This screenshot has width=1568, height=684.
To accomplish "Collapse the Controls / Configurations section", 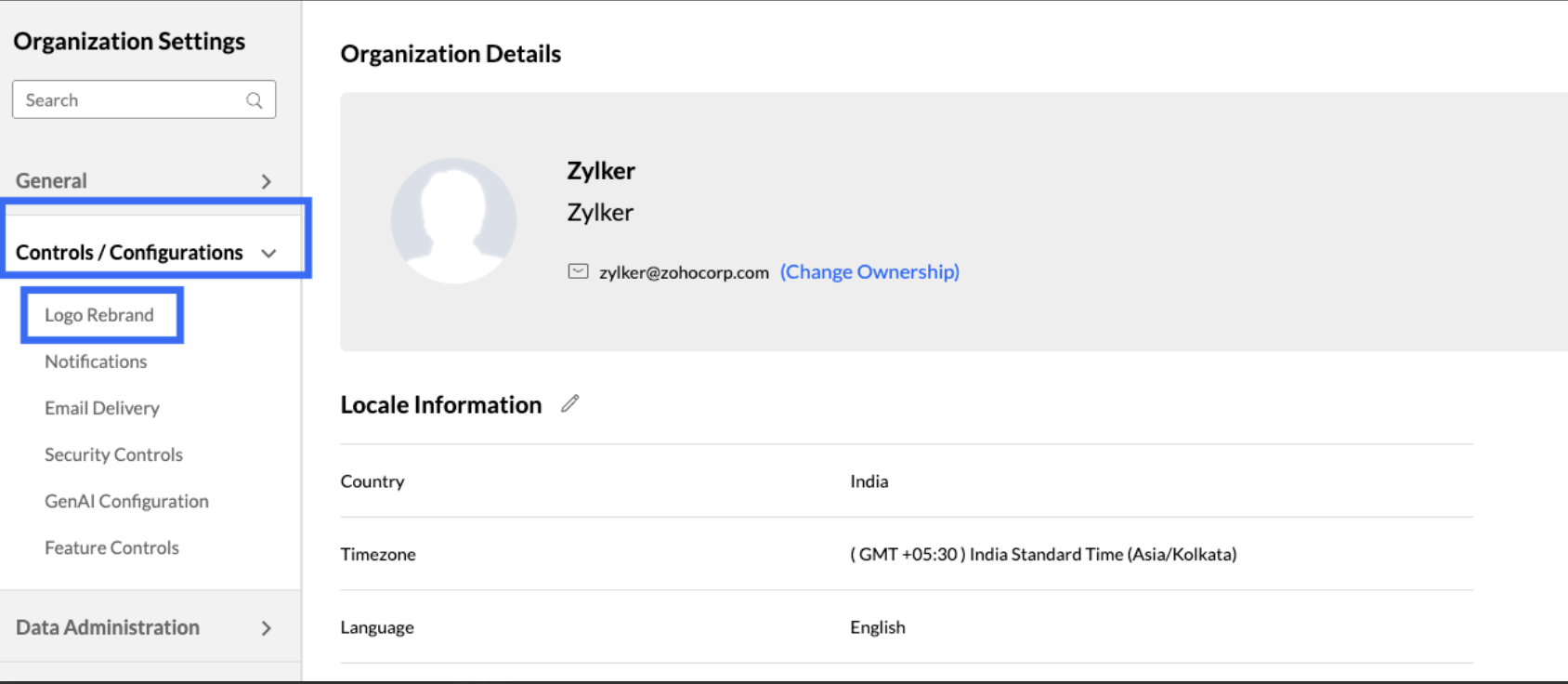I will point(268,253).
